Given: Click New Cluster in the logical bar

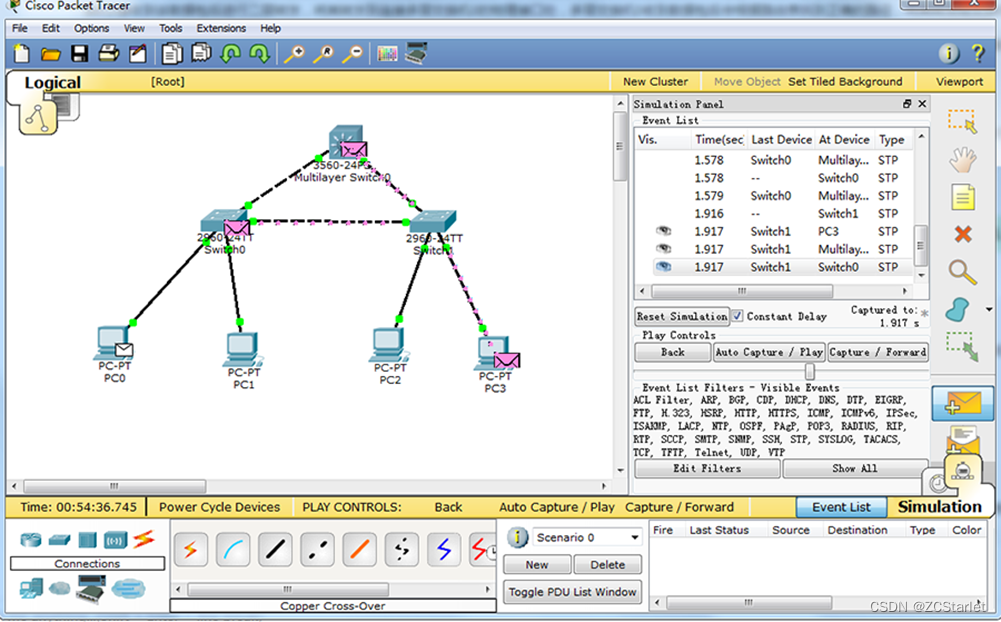Looking at the screenshot, I should (656, 82).
